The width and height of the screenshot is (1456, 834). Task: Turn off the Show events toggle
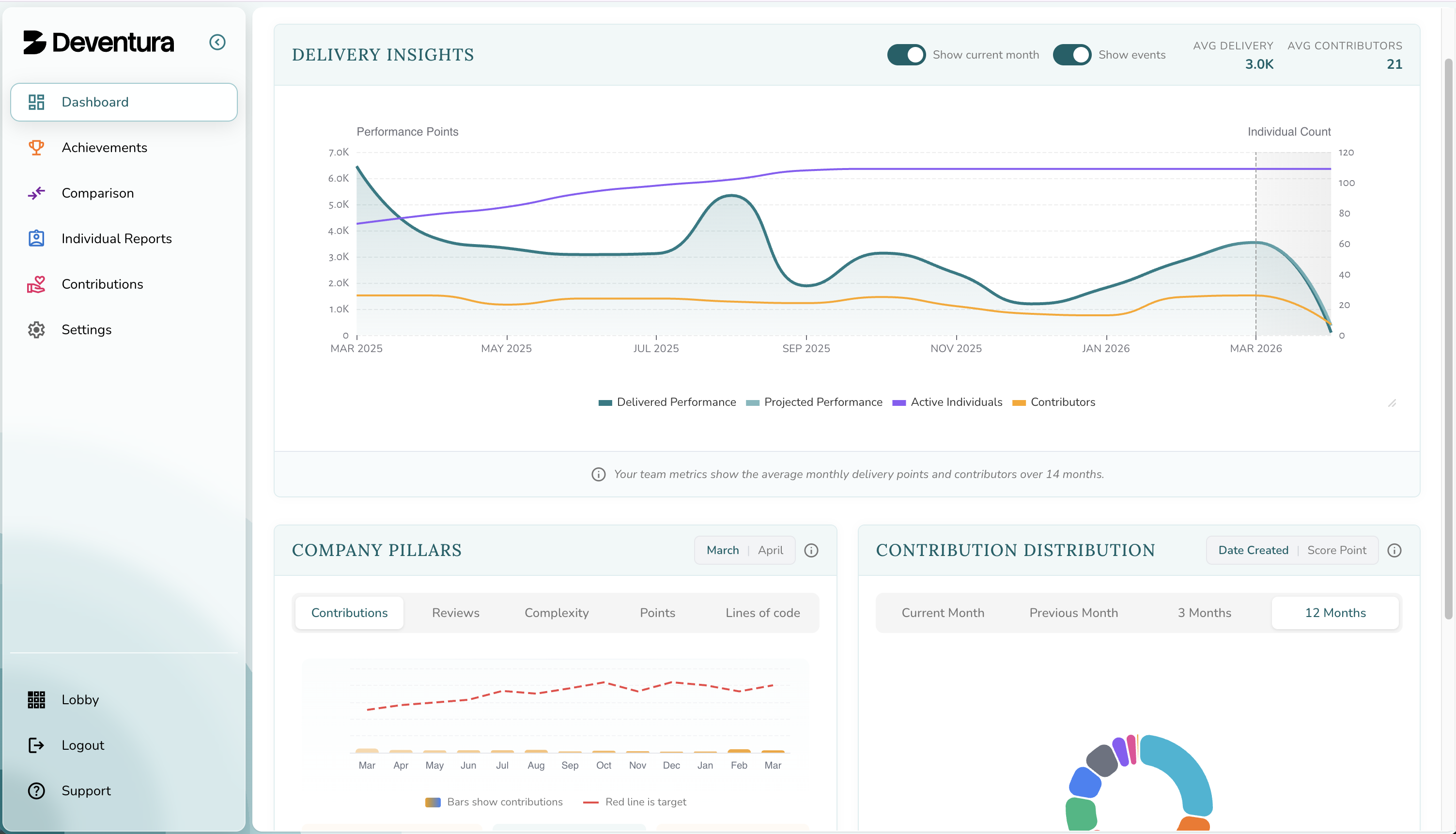1072,54
